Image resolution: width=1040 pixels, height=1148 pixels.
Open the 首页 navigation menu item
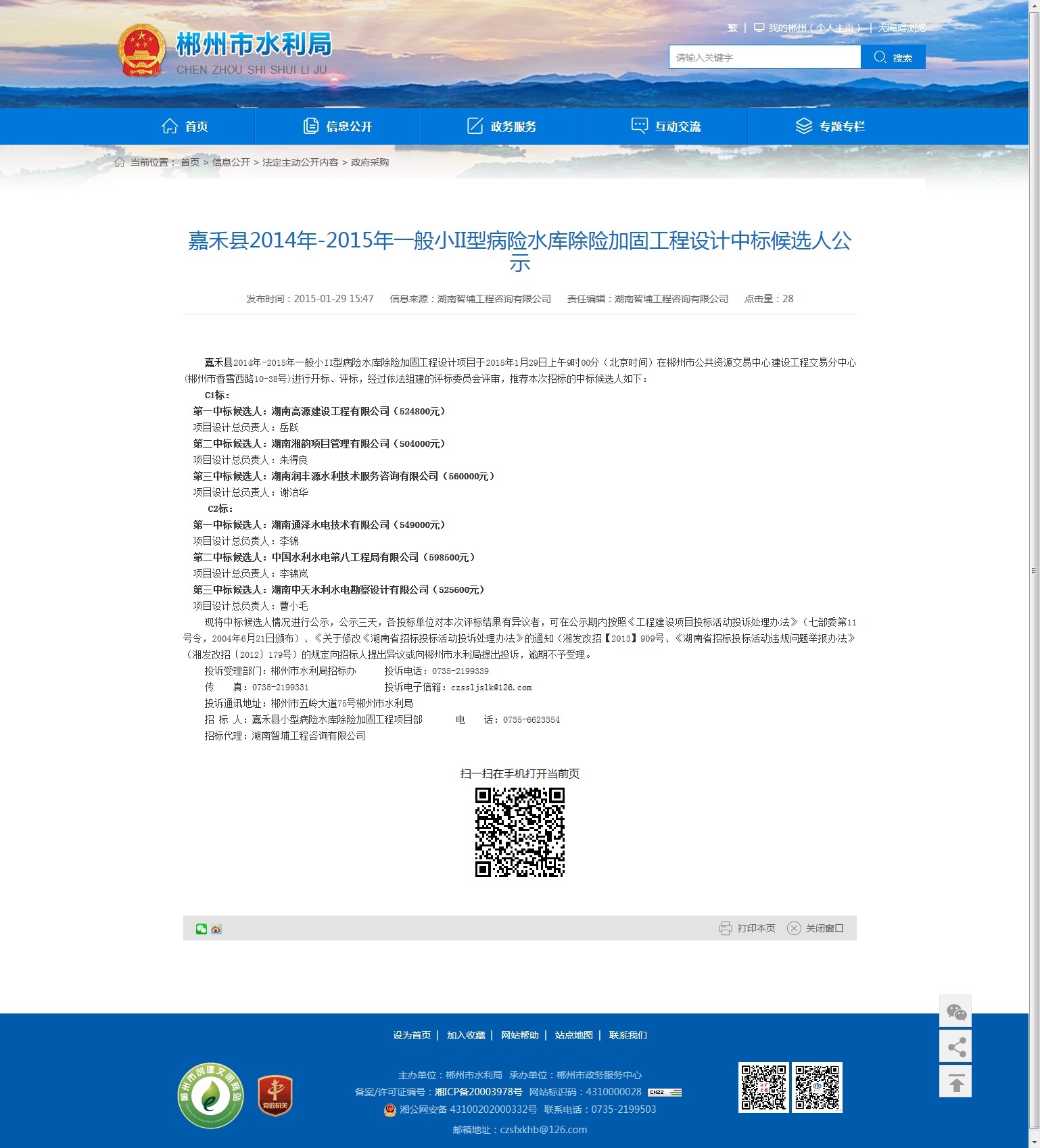coord(185,126)
